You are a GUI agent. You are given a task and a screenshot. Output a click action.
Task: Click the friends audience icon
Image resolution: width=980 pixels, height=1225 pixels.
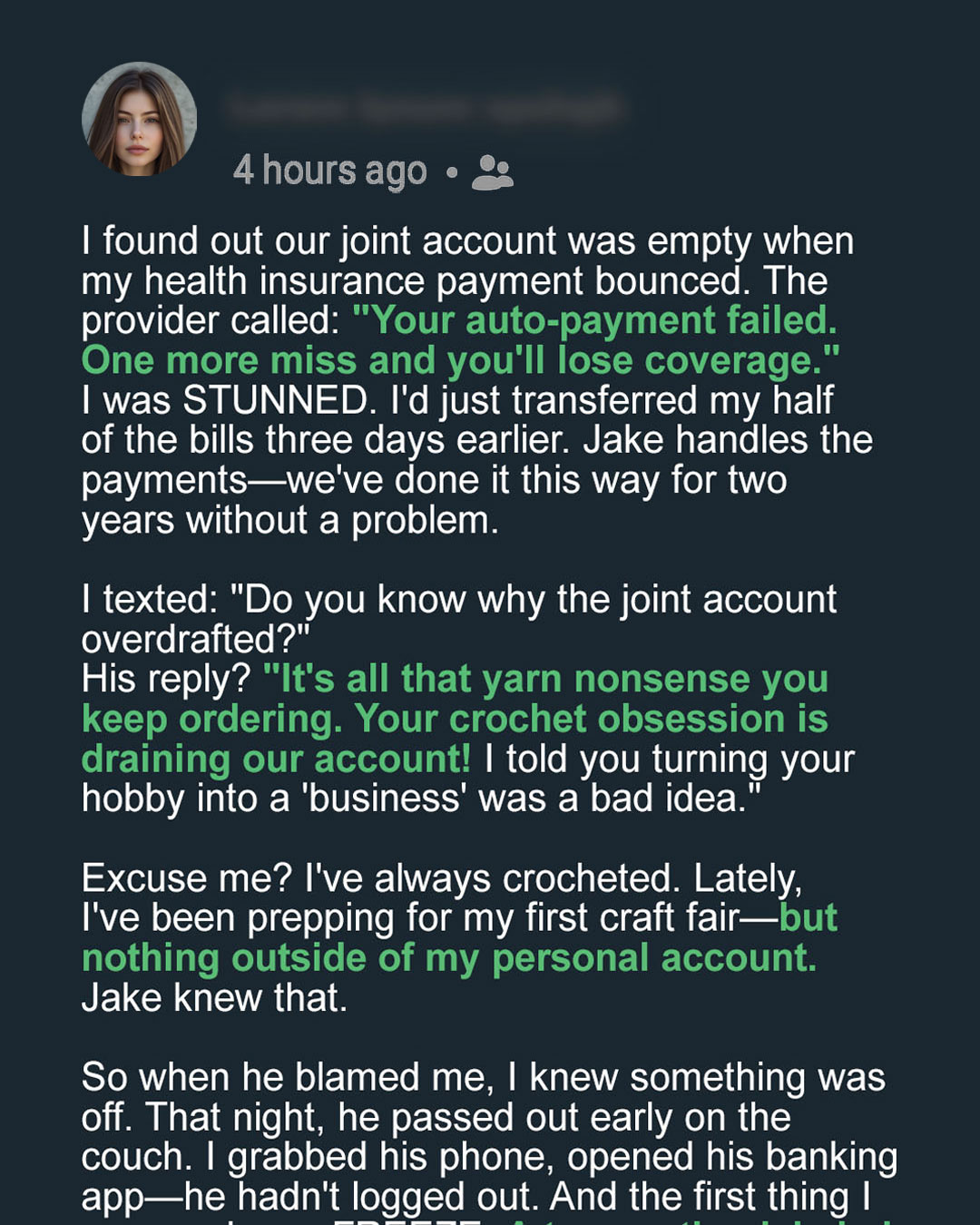tap(493, 171)
